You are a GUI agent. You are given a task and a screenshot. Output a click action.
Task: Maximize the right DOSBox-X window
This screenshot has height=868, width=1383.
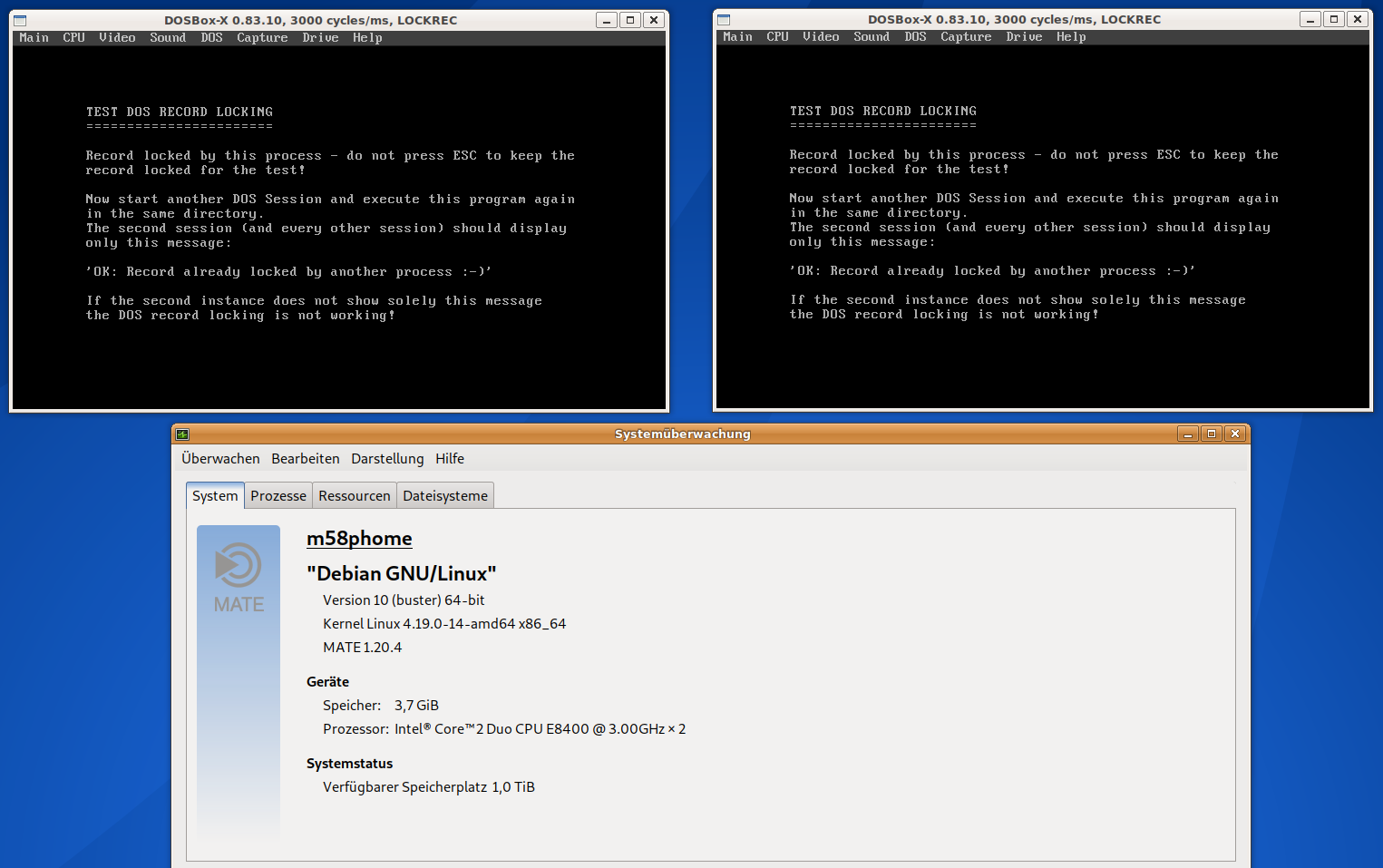(1334, 19)
